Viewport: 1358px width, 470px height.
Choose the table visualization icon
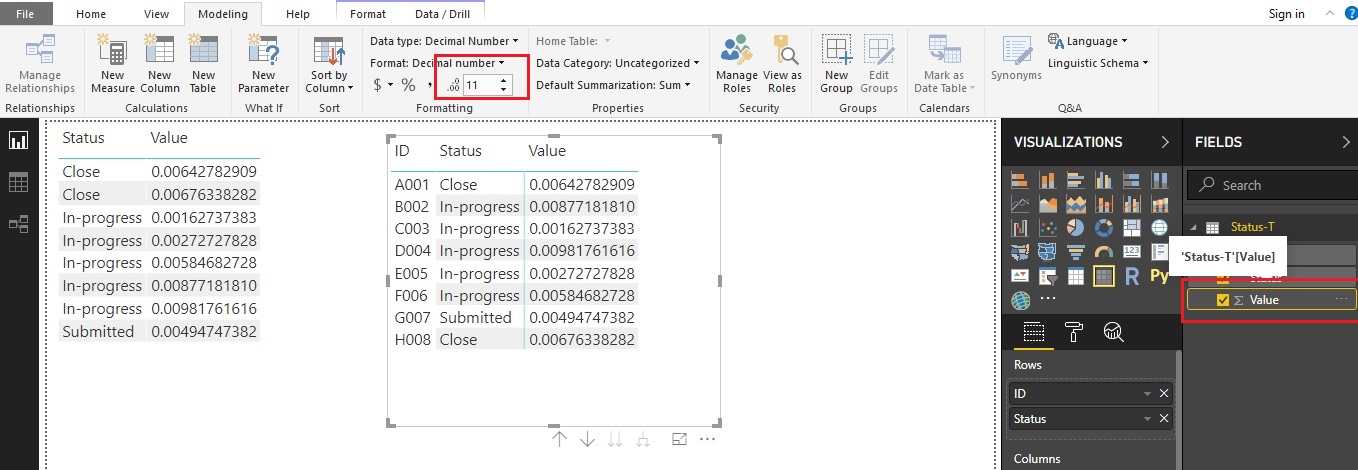(1076, 275)
